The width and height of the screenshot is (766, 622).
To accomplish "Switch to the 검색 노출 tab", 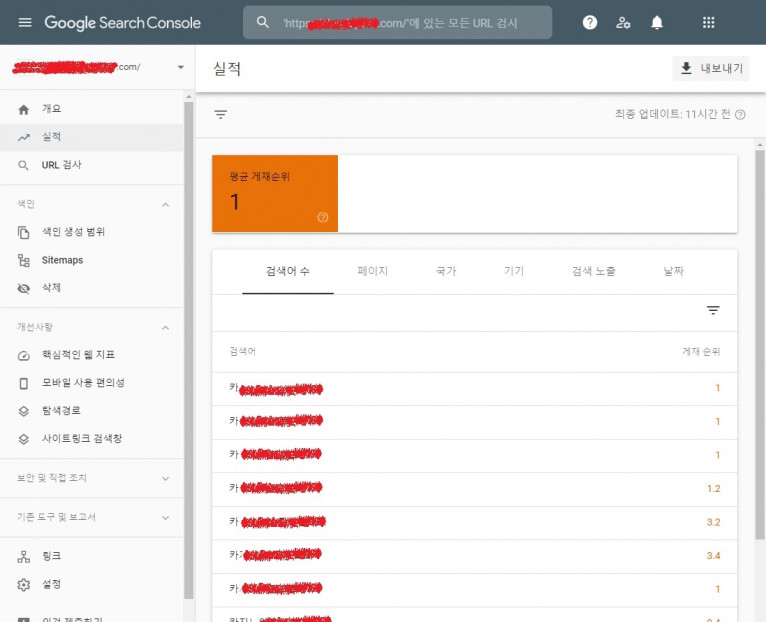I will 594,271.
